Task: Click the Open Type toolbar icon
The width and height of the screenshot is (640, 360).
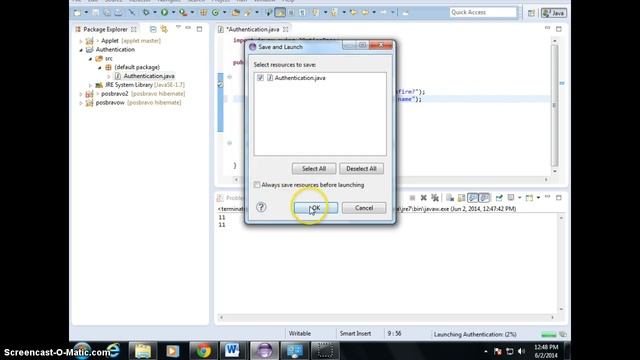Action: pyautogui.click(x=236, y=13)
